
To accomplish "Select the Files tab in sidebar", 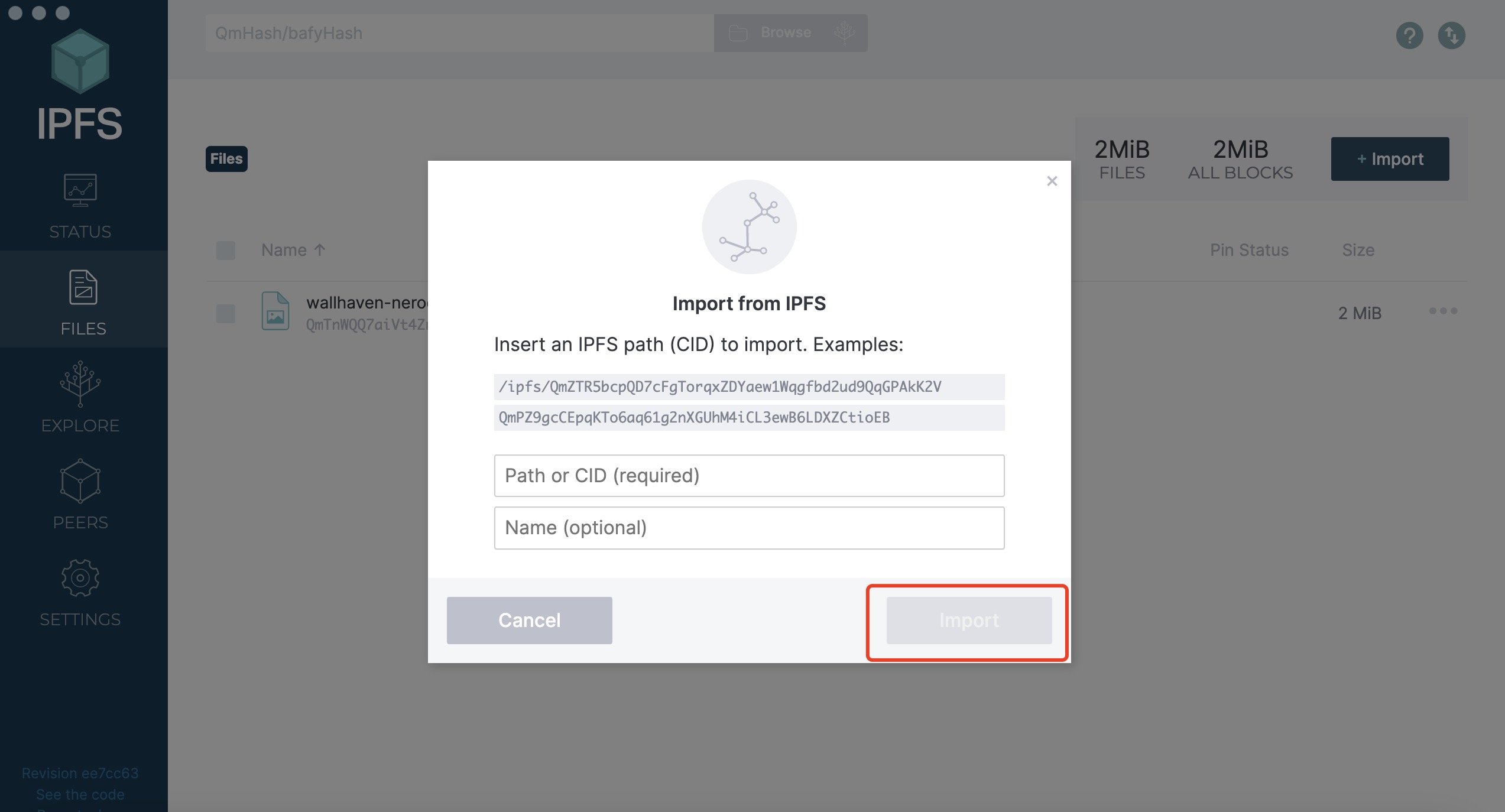I will pyautogui.click(x=83, y=299).
